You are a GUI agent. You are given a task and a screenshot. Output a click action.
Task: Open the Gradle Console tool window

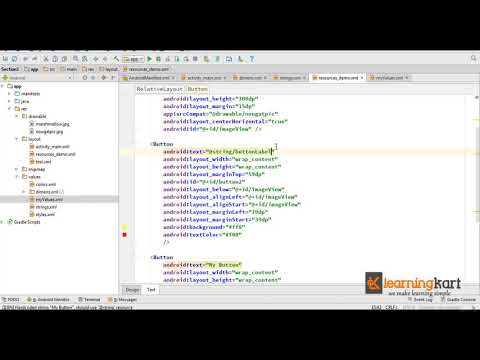click(x=458, y=300)
